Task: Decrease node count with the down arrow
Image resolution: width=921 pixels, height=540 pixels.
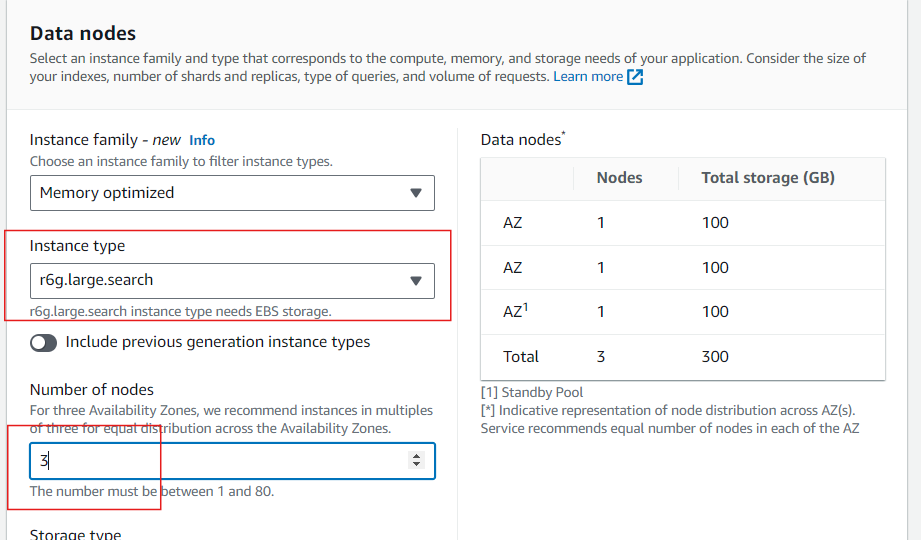Action: (x=417, y=466)
